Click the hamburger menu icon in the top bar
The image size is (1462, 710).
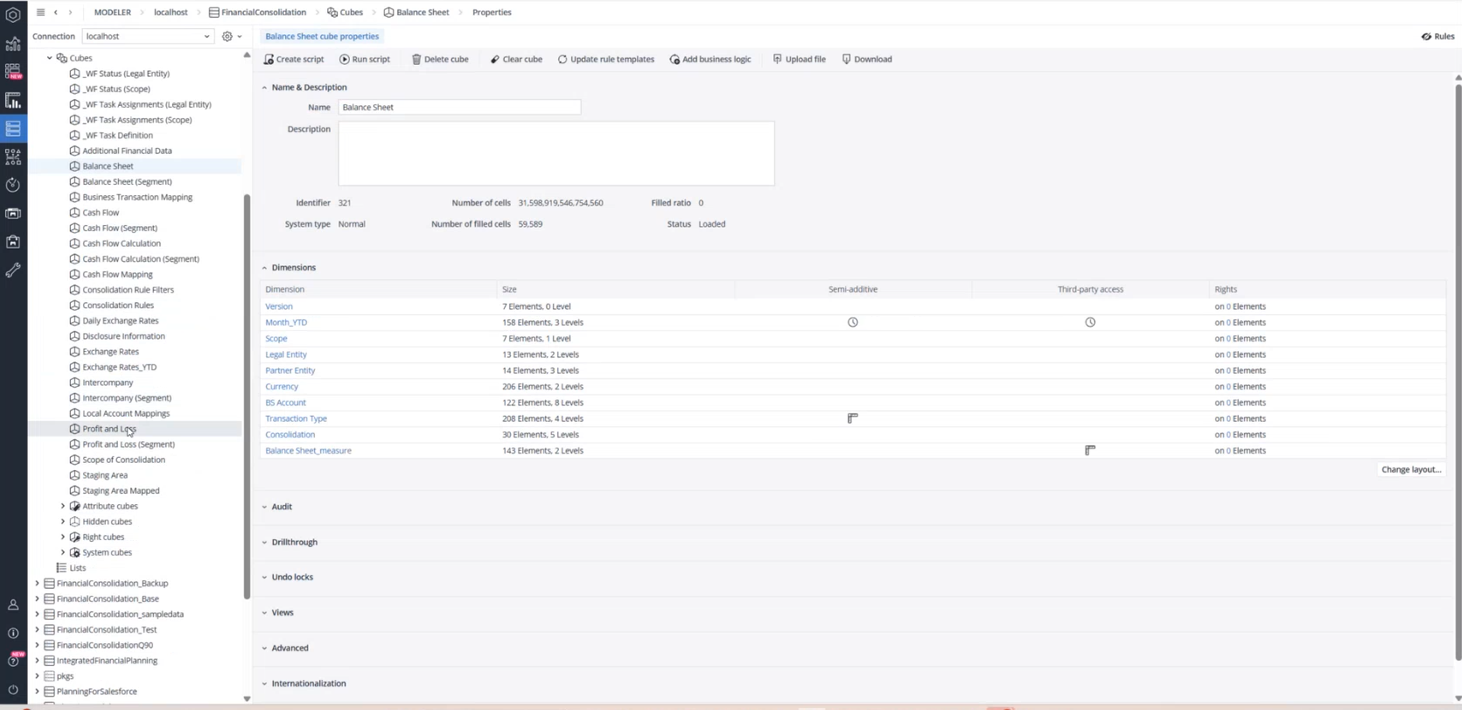pyautogui.click(x=40, y=12)
